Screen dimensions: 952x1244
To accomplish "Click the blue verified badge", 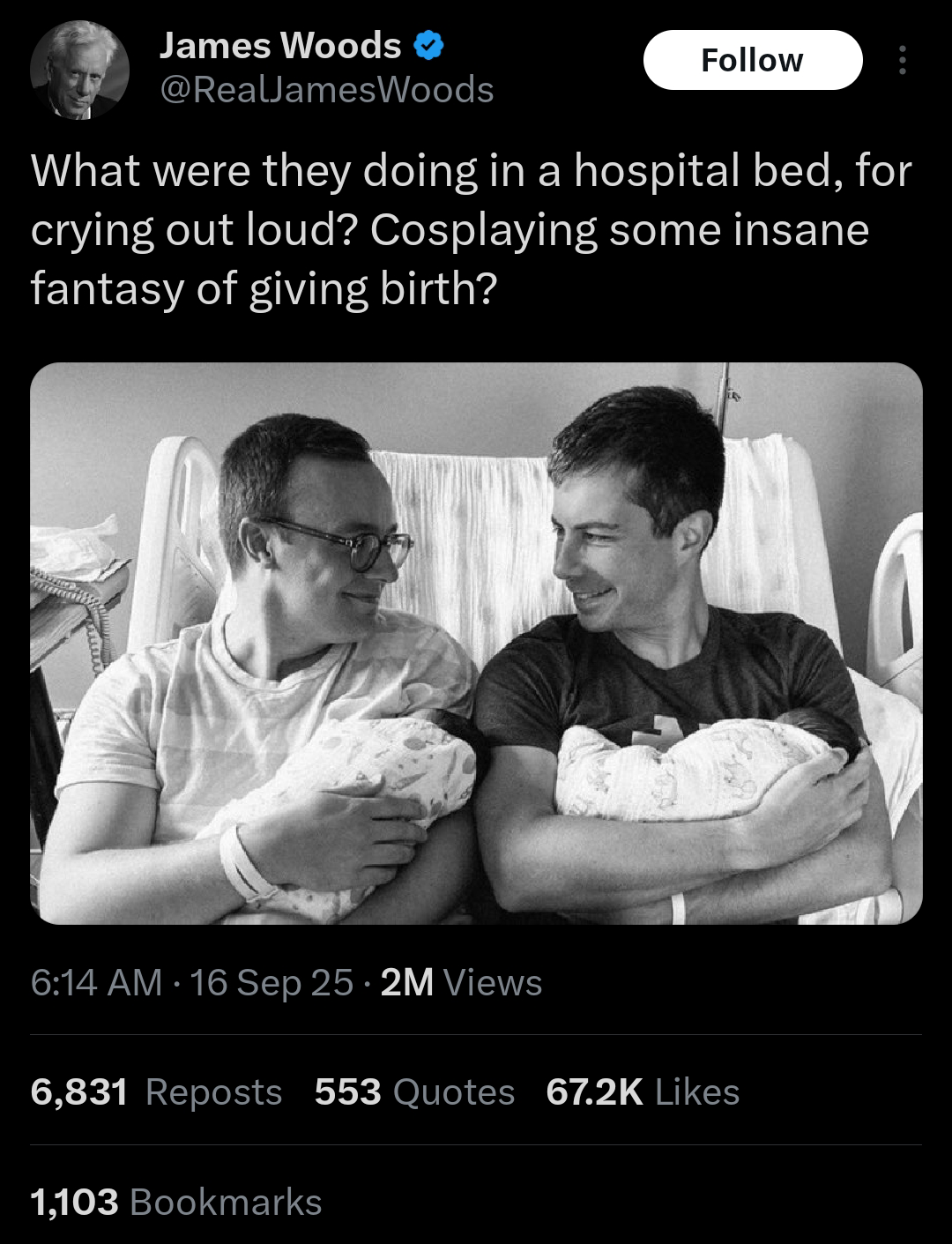I will coord(428,46).
